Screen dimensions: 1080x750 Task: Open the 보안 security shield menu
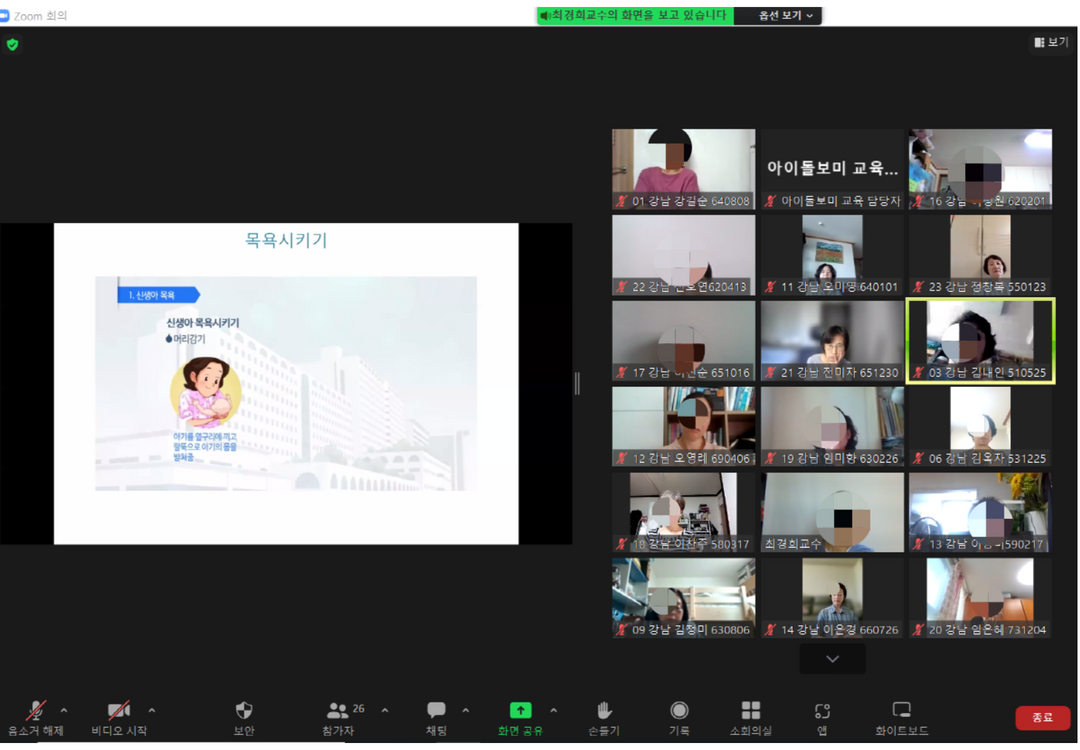coord(244,718)
